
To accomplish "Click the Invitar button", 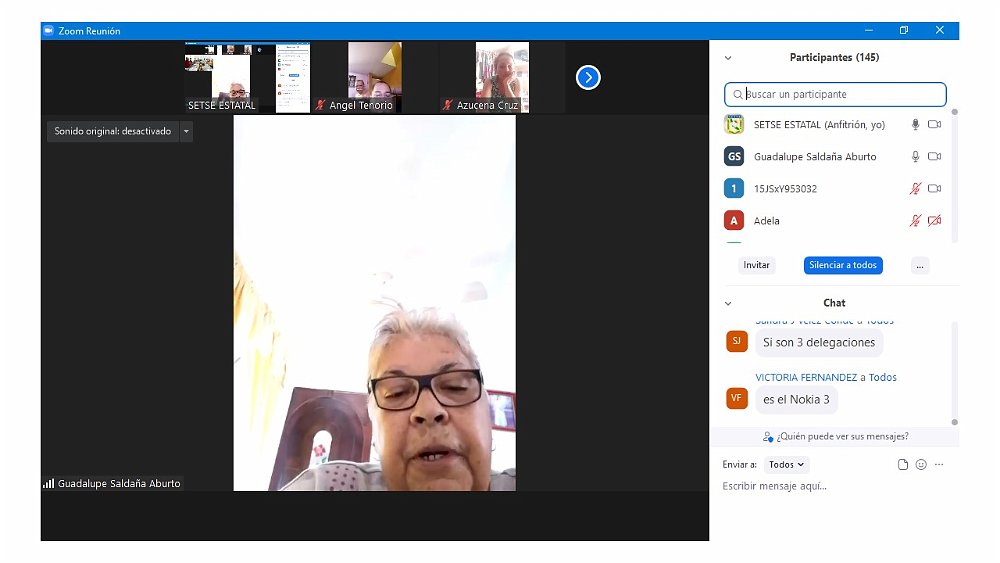I will 757,266.
